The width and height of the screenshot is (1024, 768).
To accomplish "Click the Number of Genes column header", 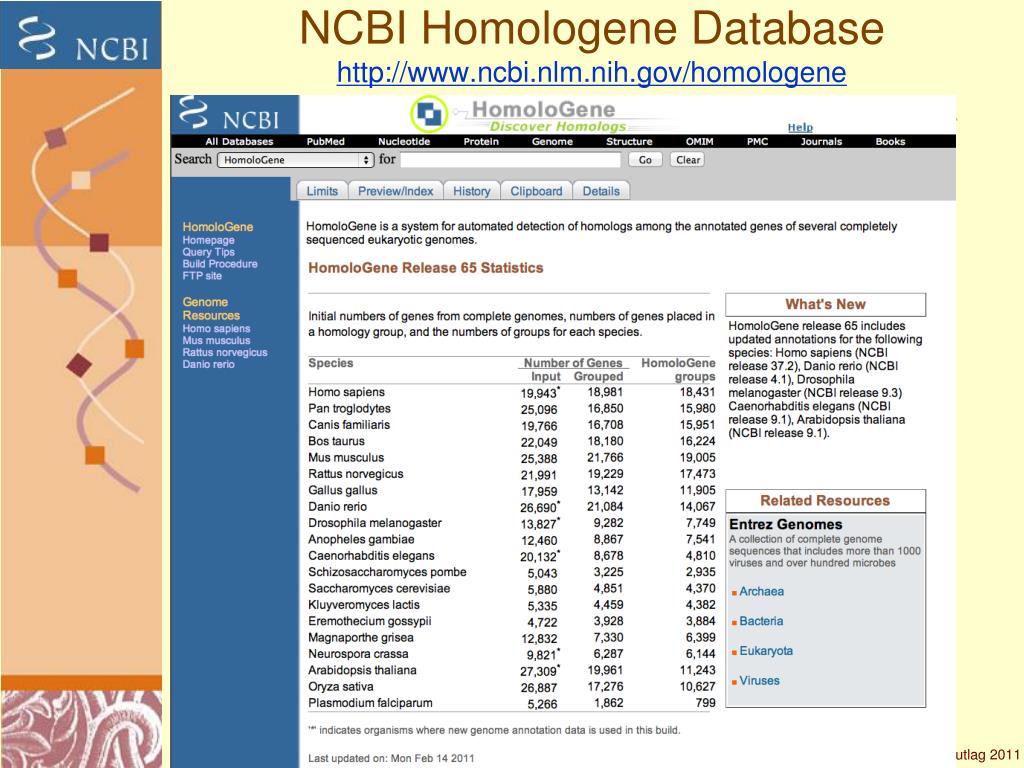I will pyautogui.click(x=573, y=363).
